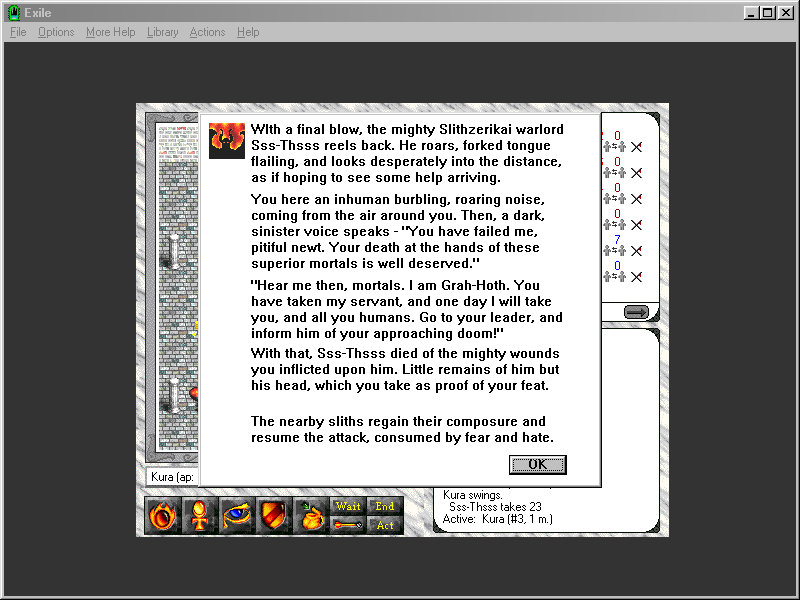Click the 'Sss-Thsss takes 23' log line

pos(495,507)
